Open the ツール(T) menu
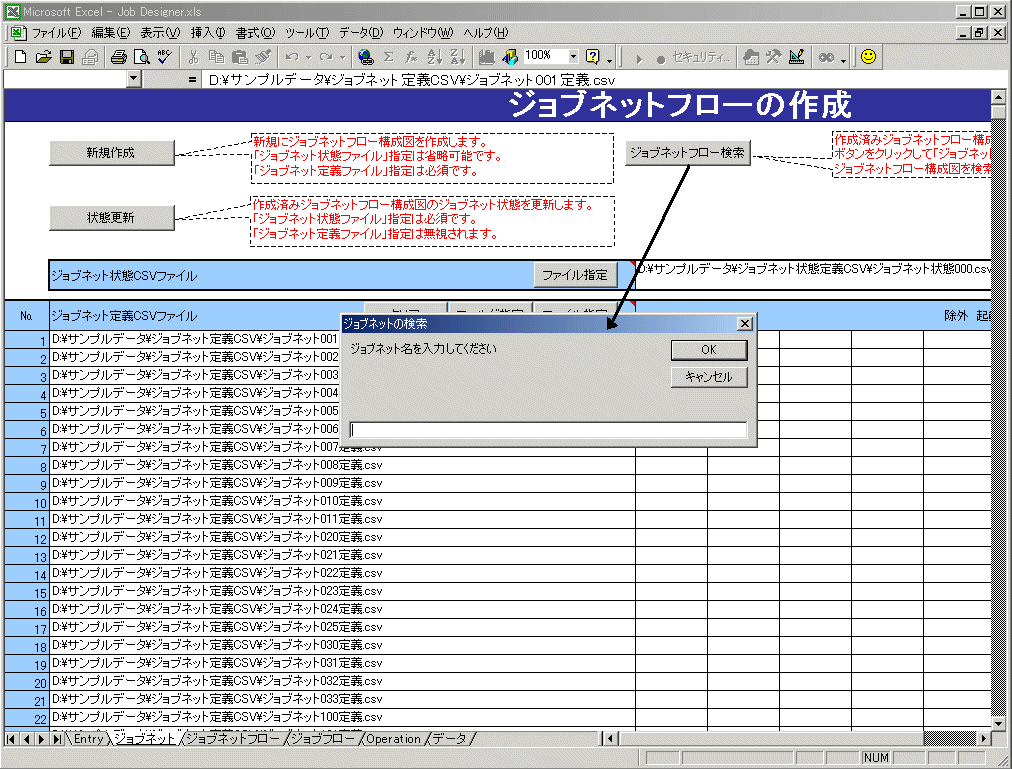This screenshot has width=1012, height=769. pyautogui.click(x=307, y=32)
